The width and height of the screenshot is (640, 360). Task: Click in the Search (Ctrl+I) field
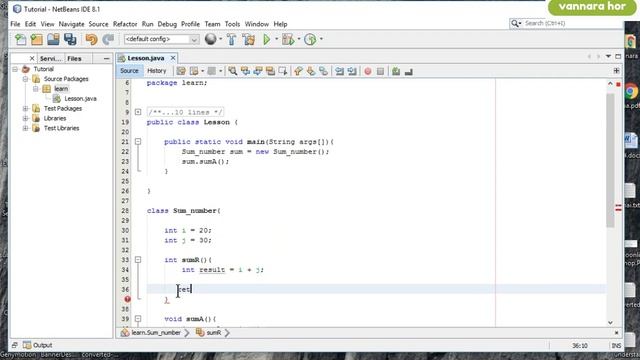[x=571, y=24]
